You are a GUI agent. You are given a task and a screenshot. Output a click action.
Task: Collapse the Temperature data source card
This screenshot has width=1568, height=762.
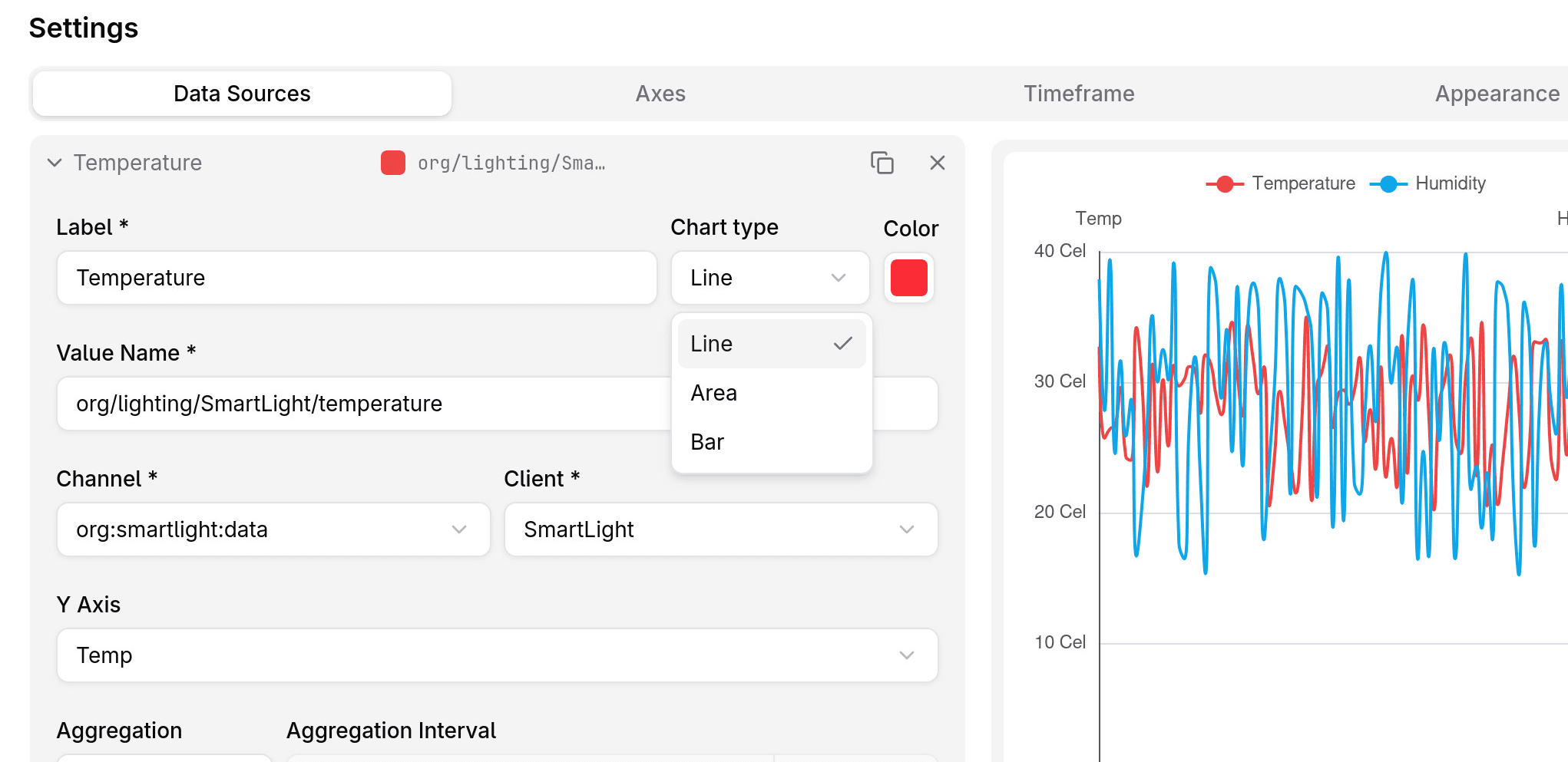(54, 163)
